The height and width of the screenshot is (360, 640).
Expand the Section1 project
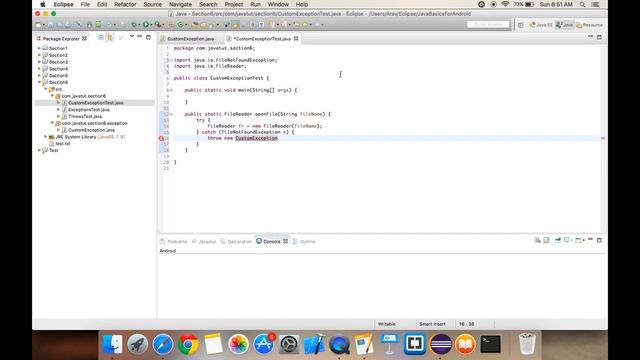click(39, 48)
